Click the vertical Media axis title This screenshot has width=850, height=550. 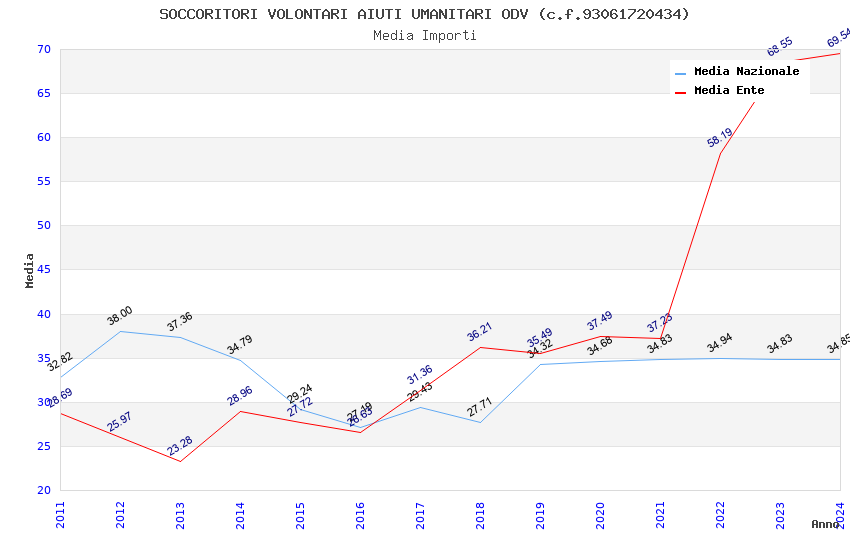(x=29, y=270)
